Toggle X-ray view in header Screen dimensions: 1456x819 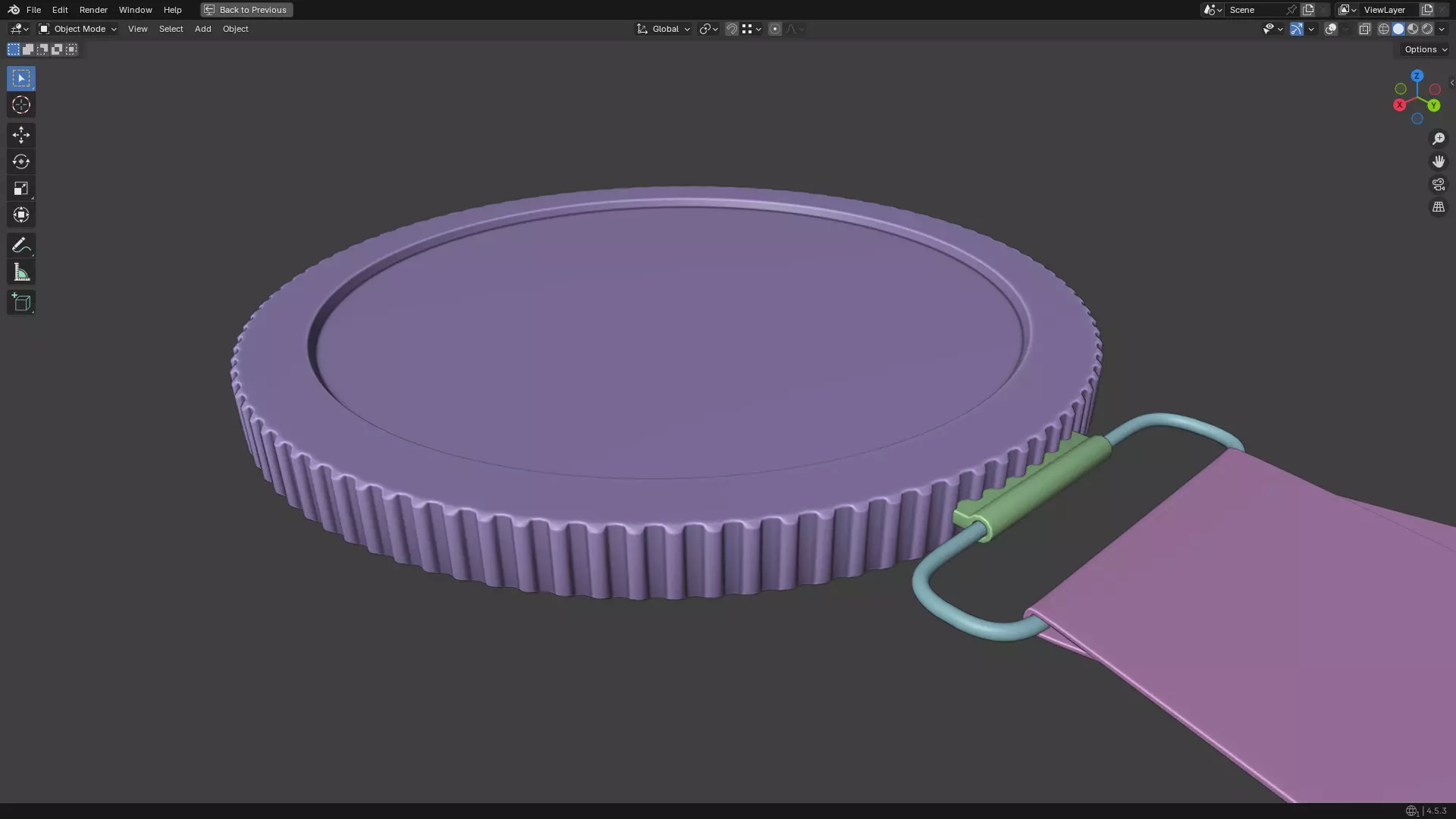(x=1364, y=29)
